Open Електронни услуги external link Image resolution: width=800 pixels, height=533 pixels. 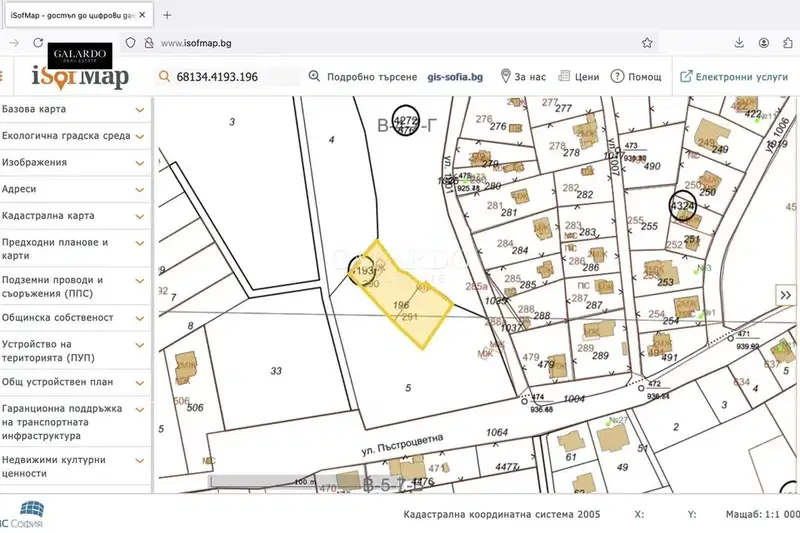pyautogui.click(x=734, y=77)
